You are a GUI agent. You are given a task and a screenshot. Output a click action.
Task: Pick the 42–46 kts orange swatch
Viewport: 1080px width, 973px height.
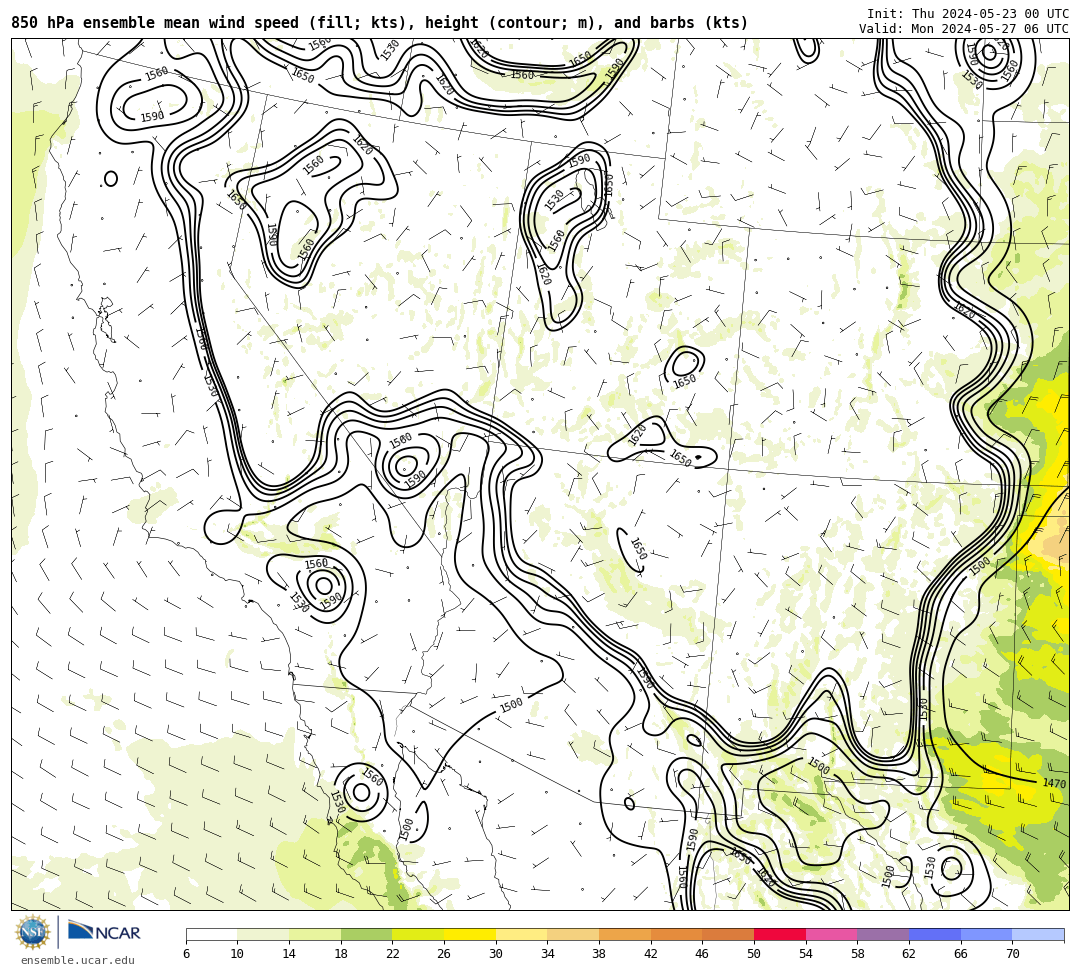(x=676, y=934)
